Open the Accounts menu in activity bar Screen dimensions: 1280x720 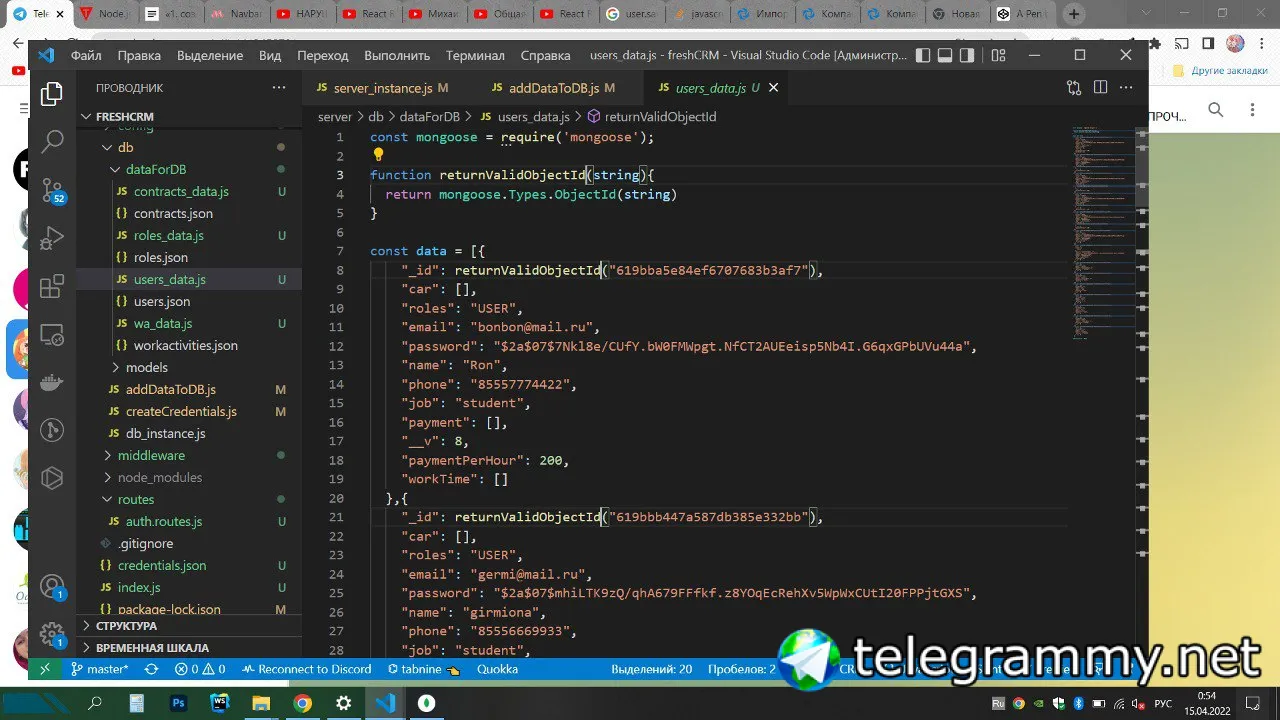pos(52,587)
